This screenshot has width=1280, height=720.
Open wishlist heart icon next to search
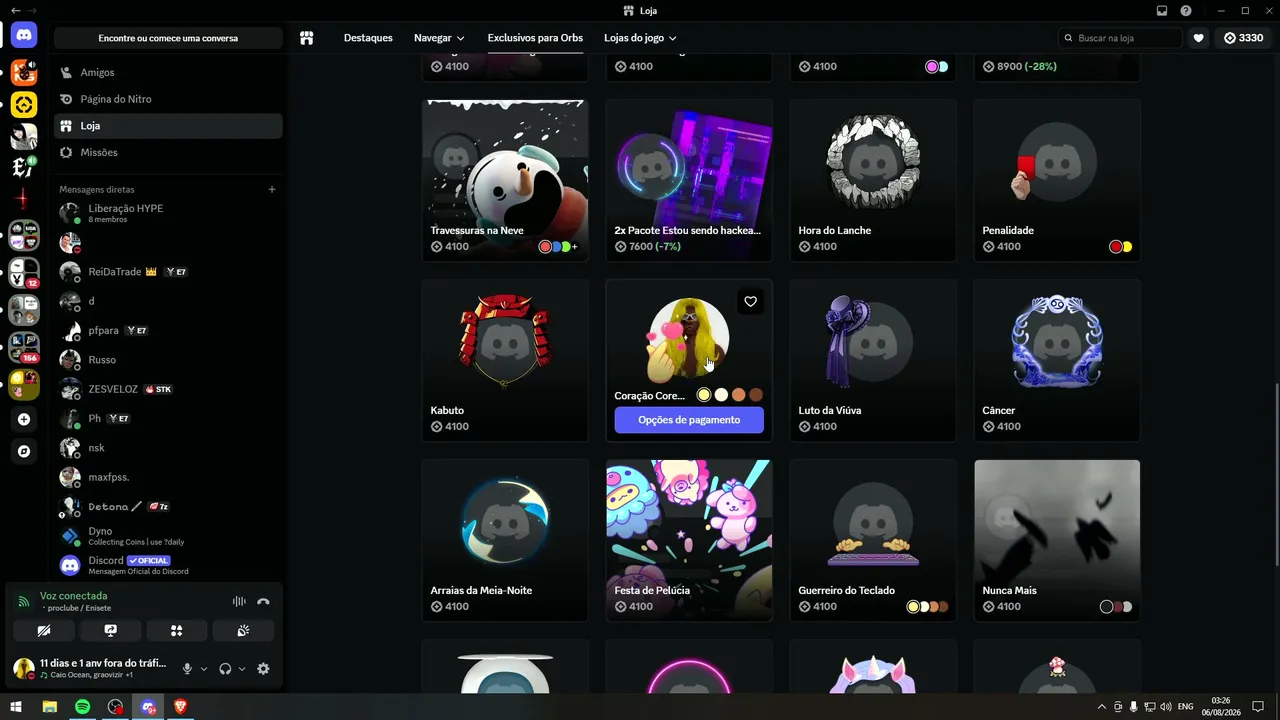click(1199, 38)
